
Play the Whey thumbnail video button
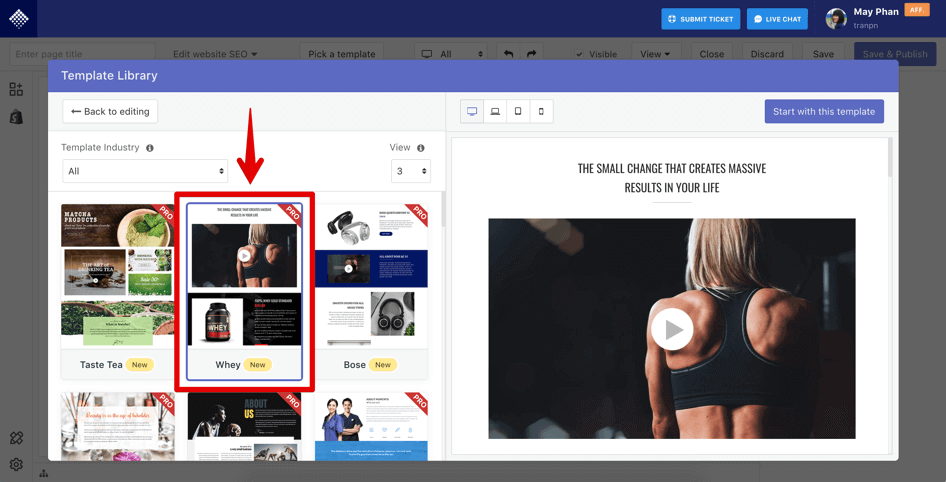coord(244,256)
